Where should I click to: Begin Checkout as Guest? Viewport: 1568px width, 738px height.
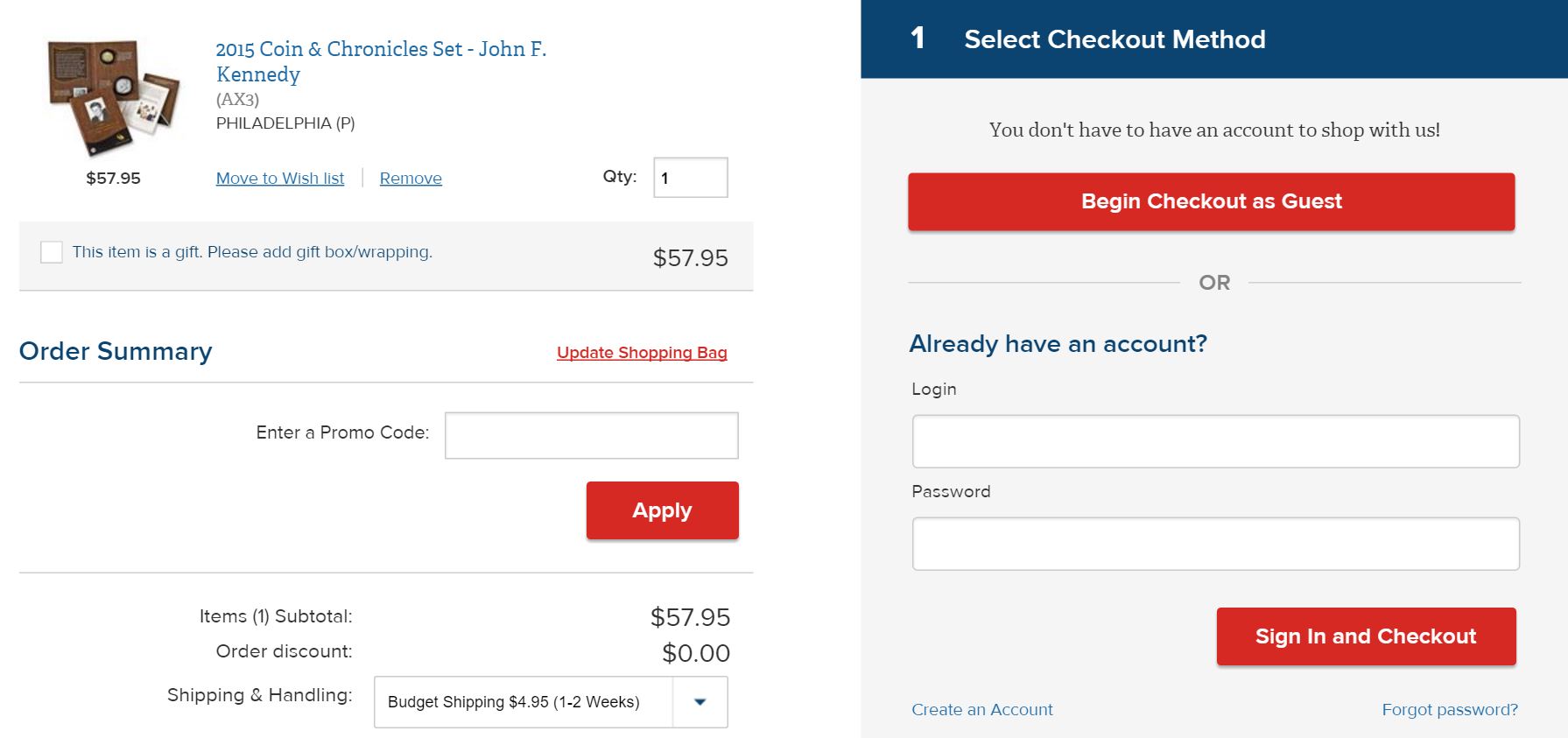pos(1212,201)
